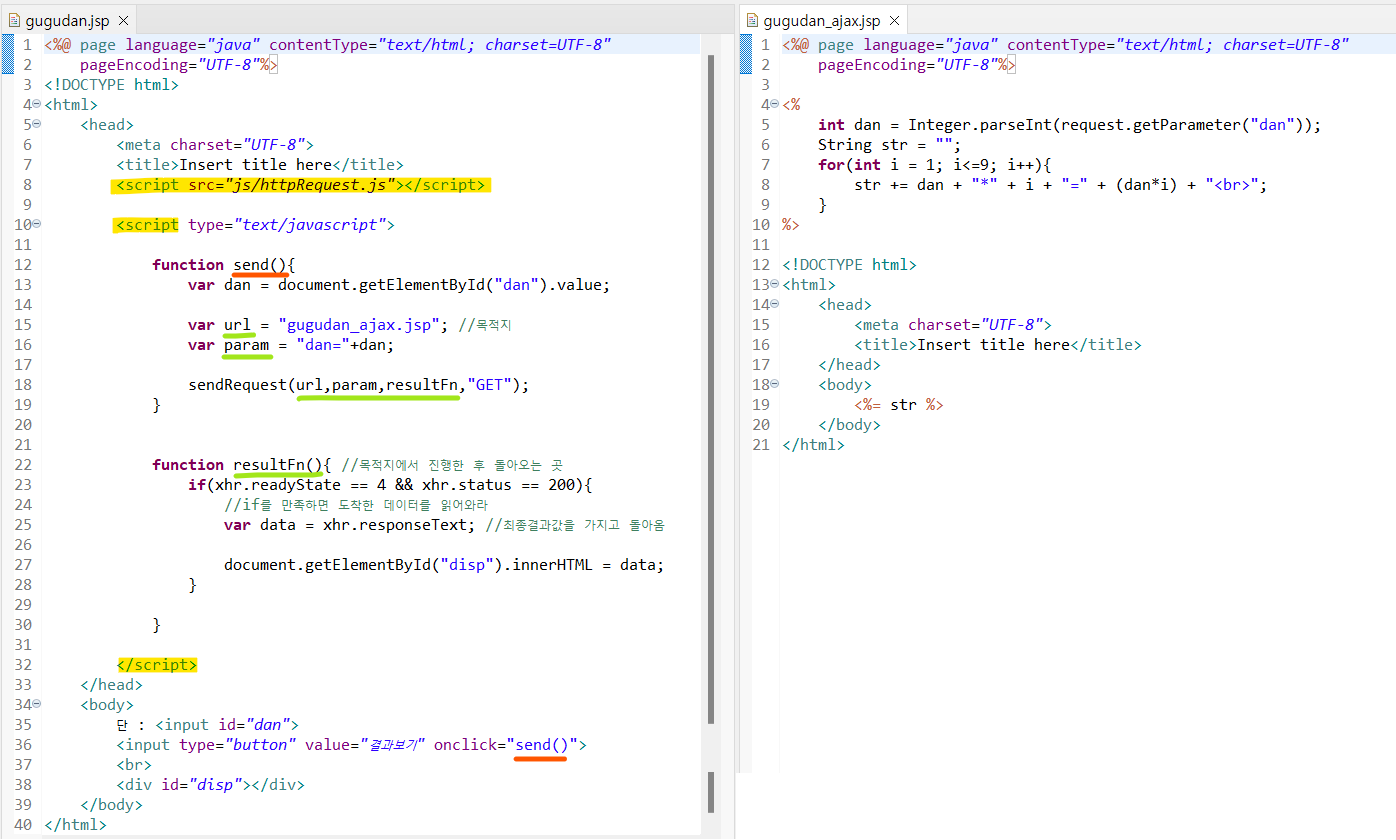Click the file icon on gugudan_ajax.jsp tab
The image size is (1396, 840).
[752, 20]
